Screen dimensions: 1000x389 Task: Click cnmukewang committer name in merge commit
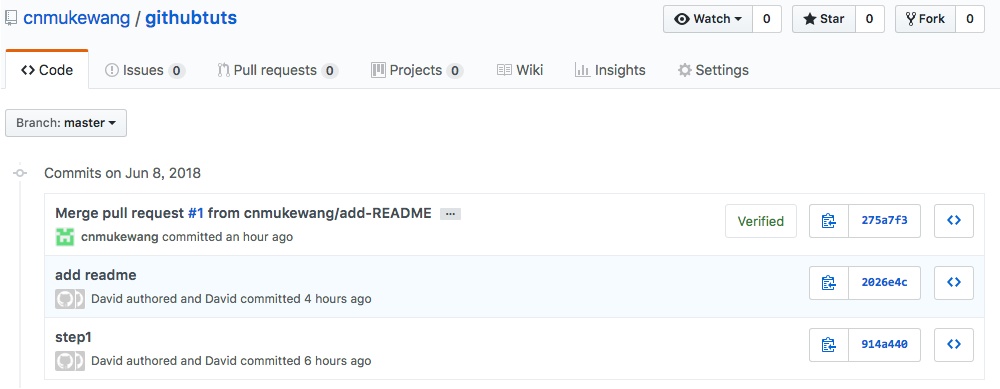(x=120, y=237)
